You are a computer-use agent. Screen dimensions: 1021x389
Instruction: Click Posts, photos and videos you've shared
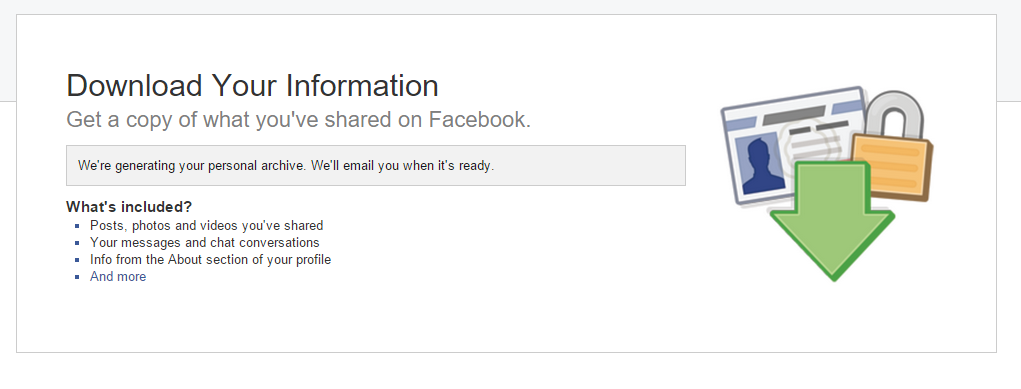(206, 225)
